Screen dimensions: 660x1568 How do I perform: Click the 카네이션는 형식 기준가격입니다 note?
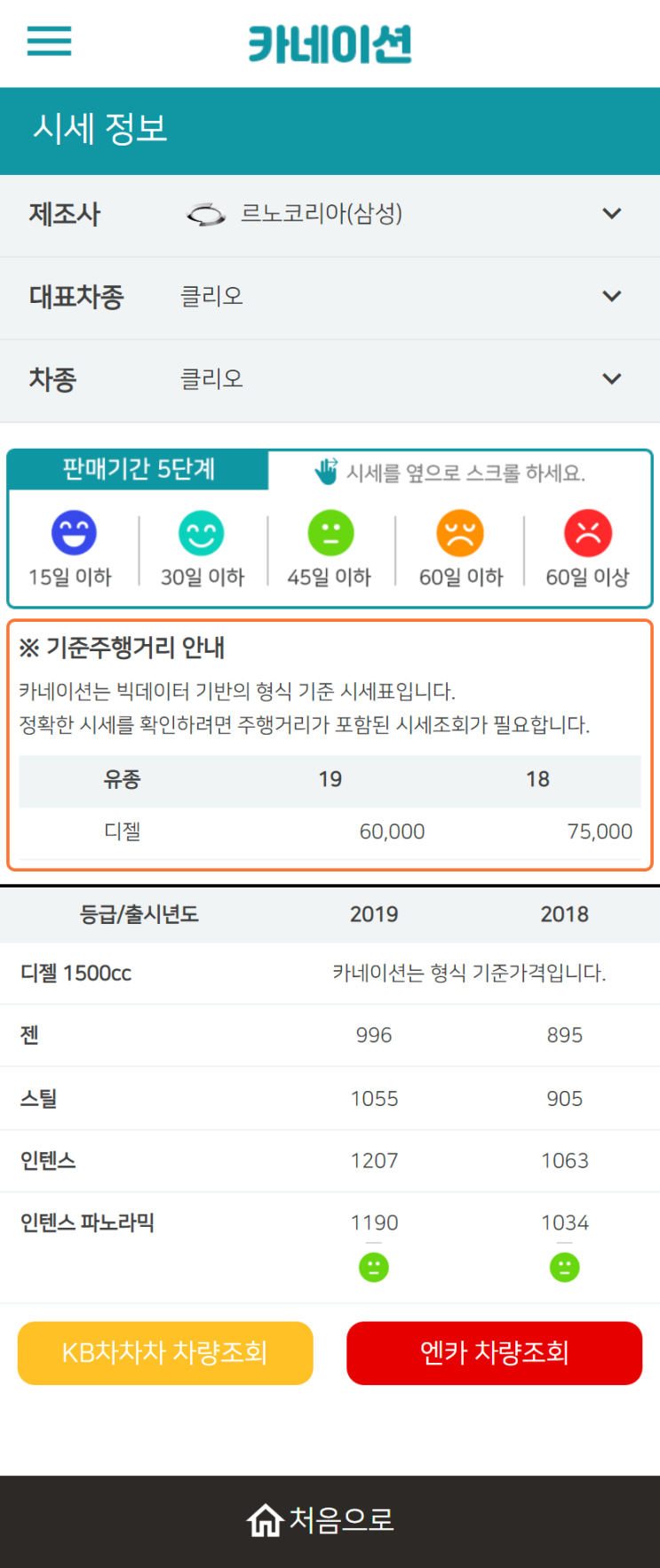pos(469,974)
